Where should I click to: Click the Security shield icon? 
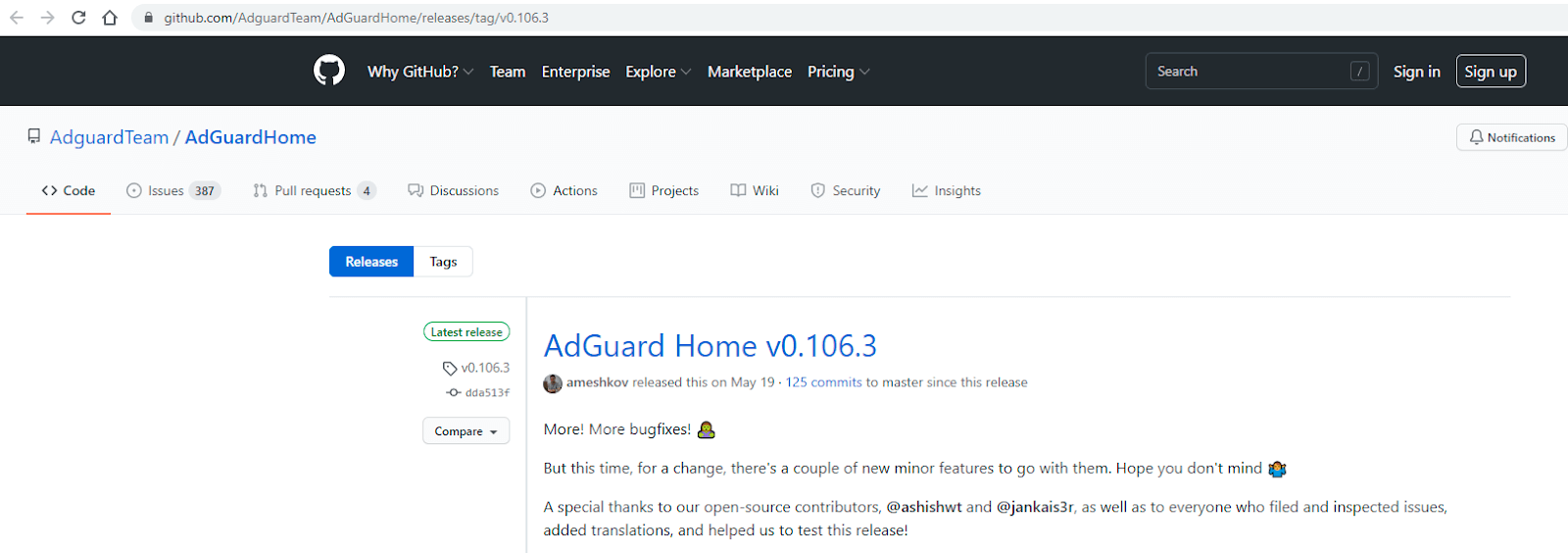pyautogui.click(x=817, y=190)
